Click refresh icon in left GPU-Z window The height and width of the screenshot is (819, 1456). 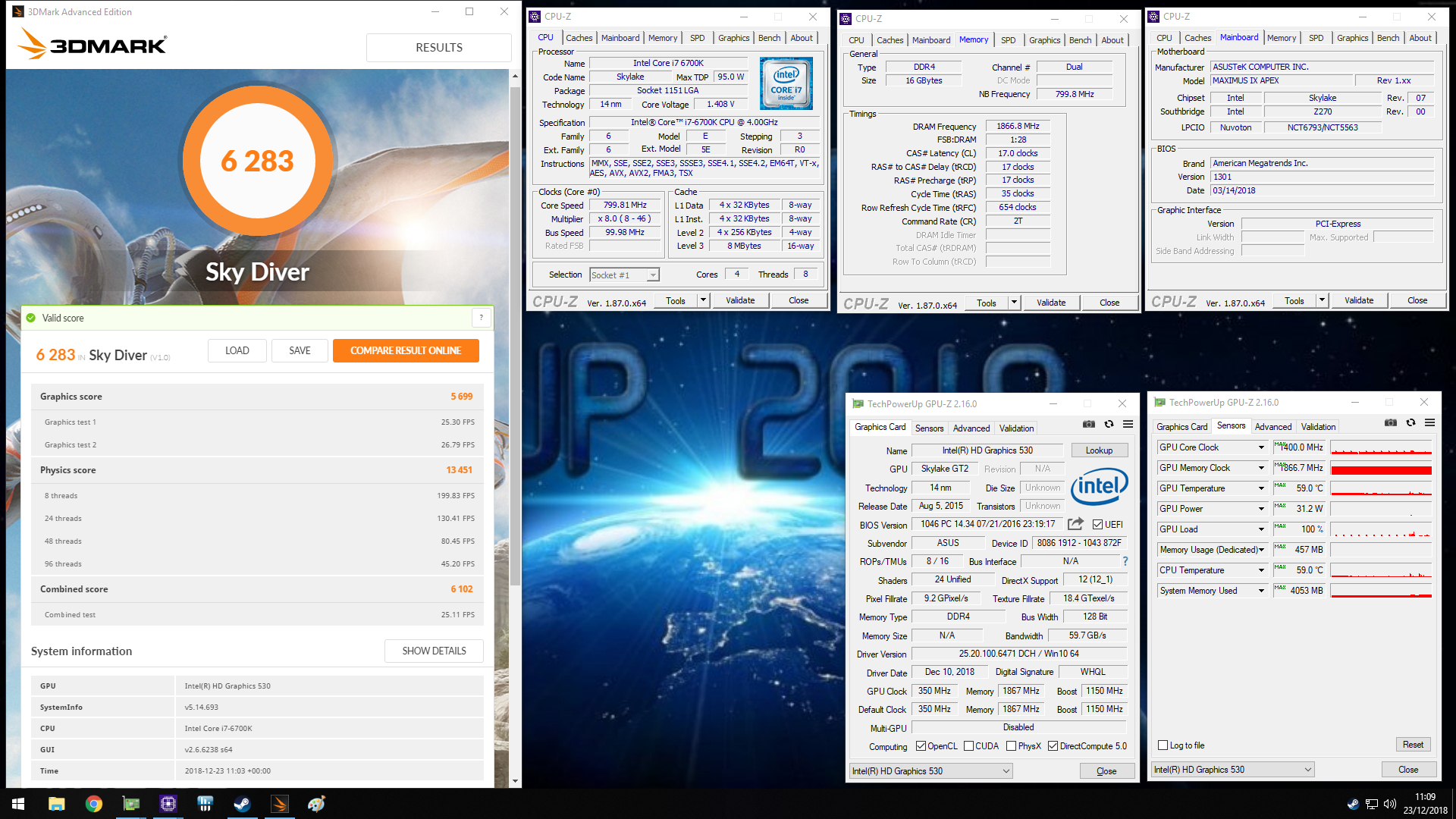pos(1109,424)
